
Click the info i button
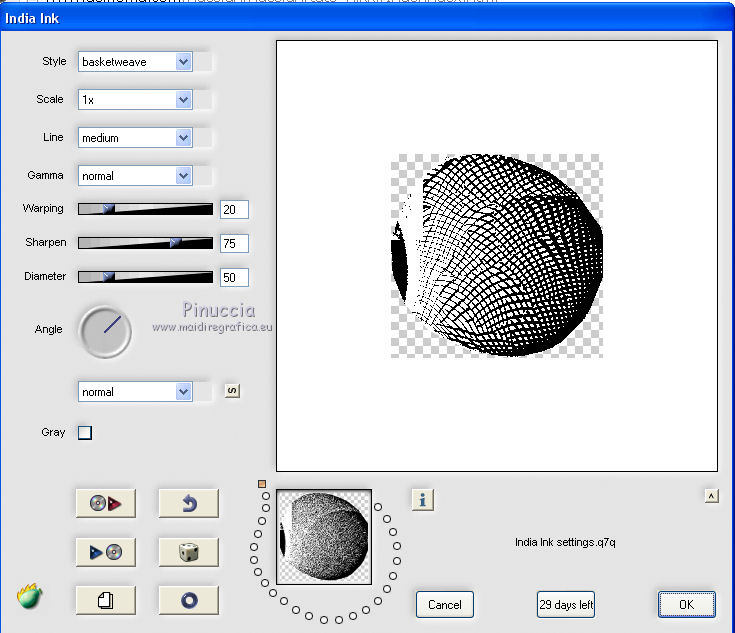tap(423, 500)
